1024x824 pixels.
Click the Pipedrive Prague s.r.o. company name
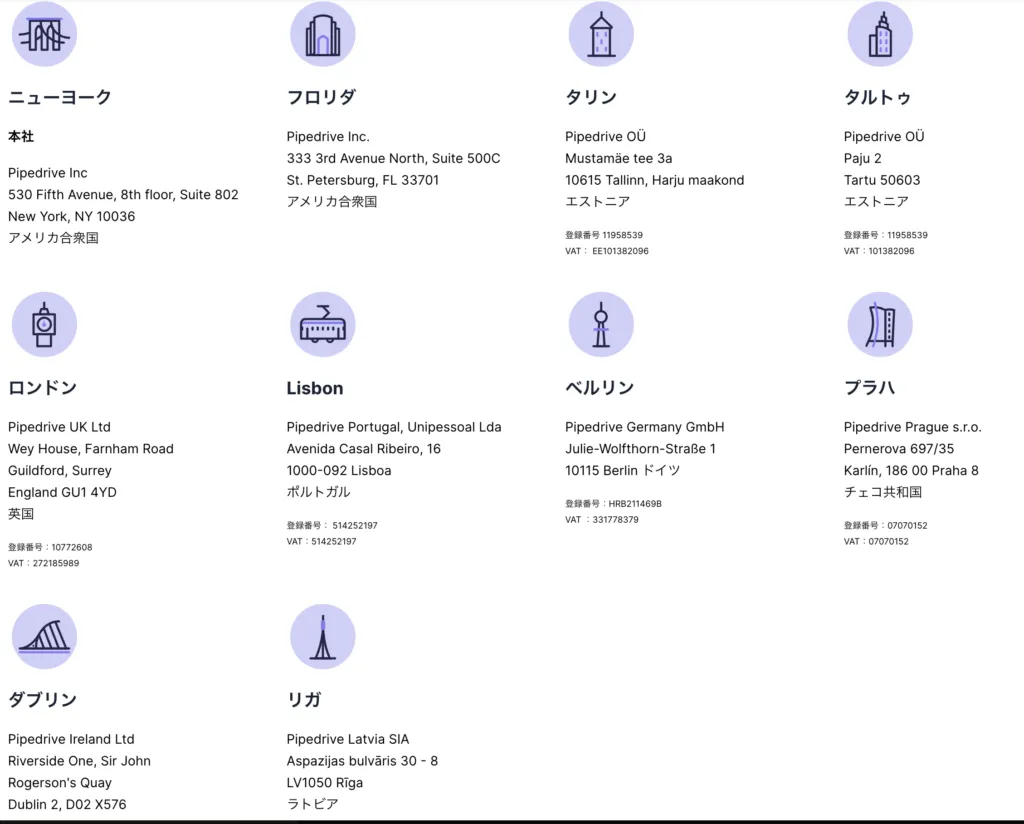(x=912, y=427)
